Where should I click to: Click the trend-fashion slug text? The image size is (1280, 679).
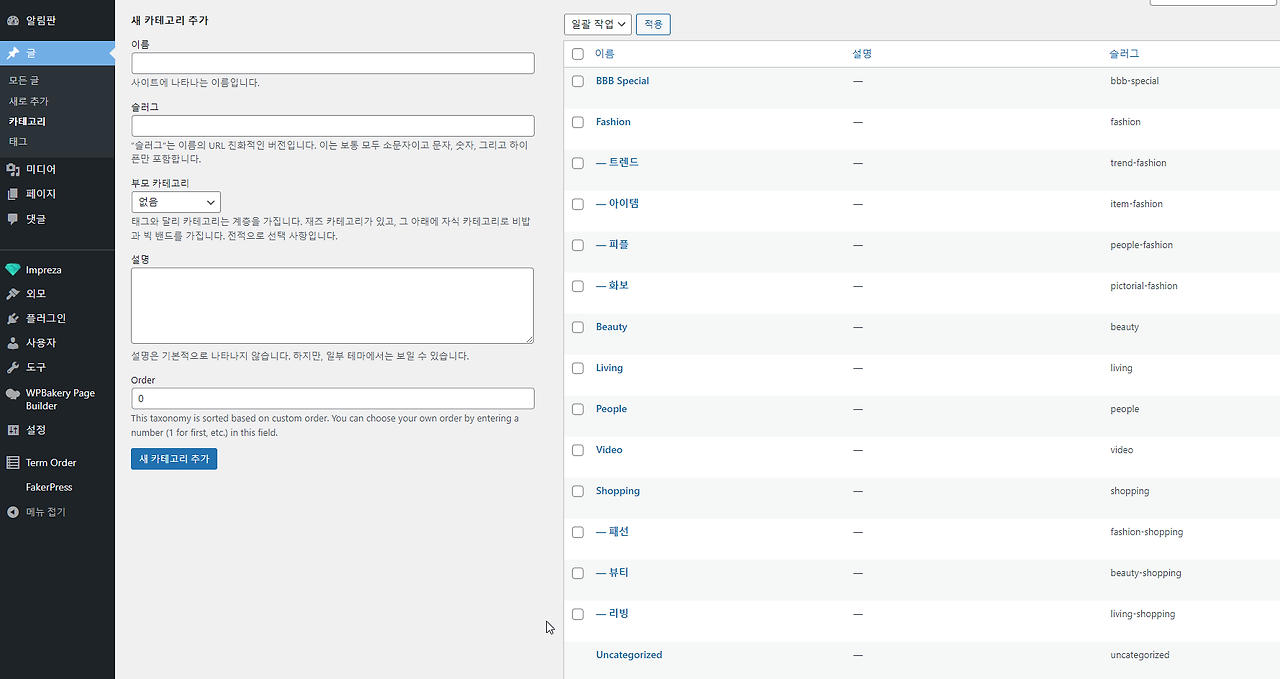[1138, 163]
